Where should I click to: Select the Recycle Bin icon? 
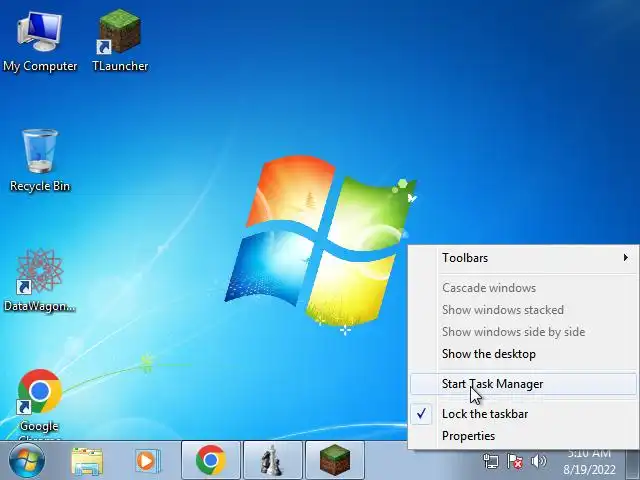[40, 160]
